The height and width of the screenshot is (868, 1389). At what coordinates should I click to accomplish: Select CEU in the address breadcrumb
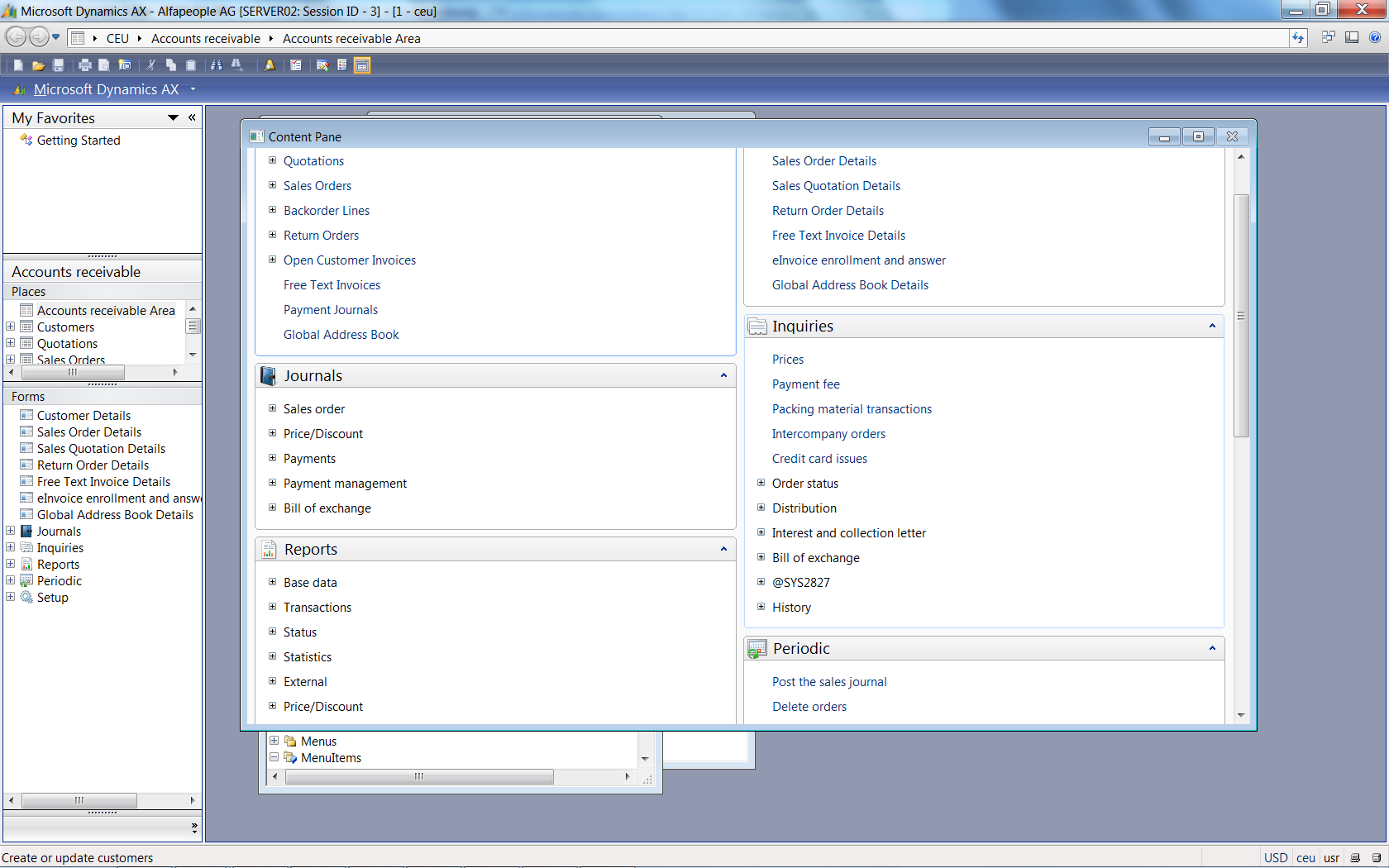pos(117,38)
